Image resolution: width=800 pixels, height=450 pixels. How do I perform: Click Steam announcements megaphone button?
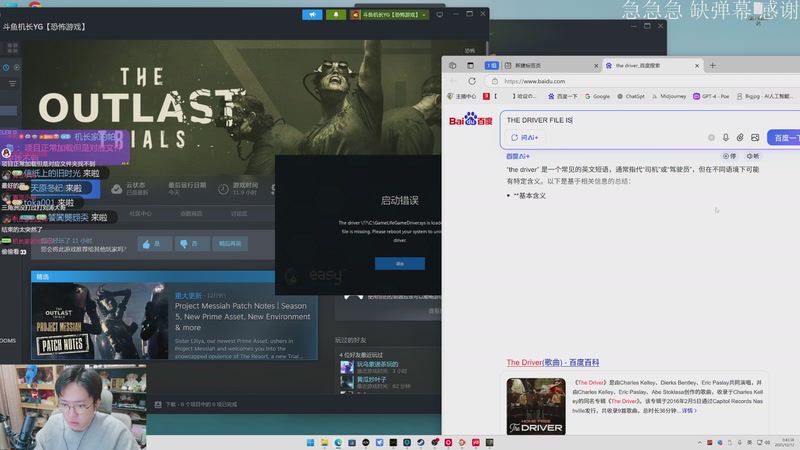(312, 15)
